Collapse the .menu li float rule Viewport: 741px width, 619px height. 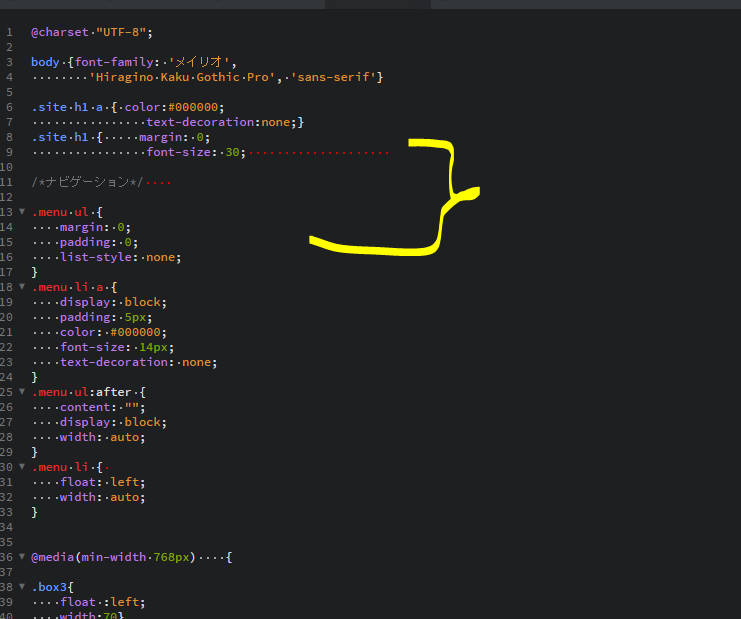tap(22, 467)
